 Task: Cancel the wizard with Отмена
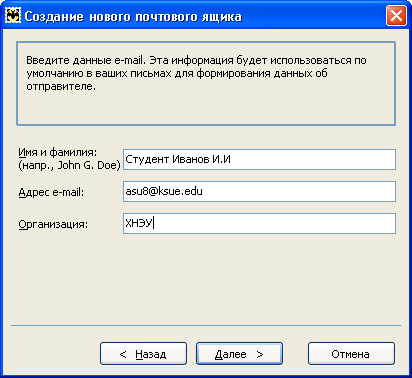pyautogui.click(x=351, y=354)
